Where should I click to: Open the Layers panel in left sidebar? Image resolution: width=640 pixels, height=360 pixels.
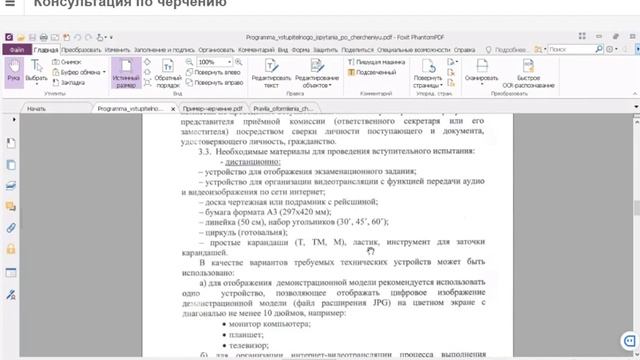[11, 186]
